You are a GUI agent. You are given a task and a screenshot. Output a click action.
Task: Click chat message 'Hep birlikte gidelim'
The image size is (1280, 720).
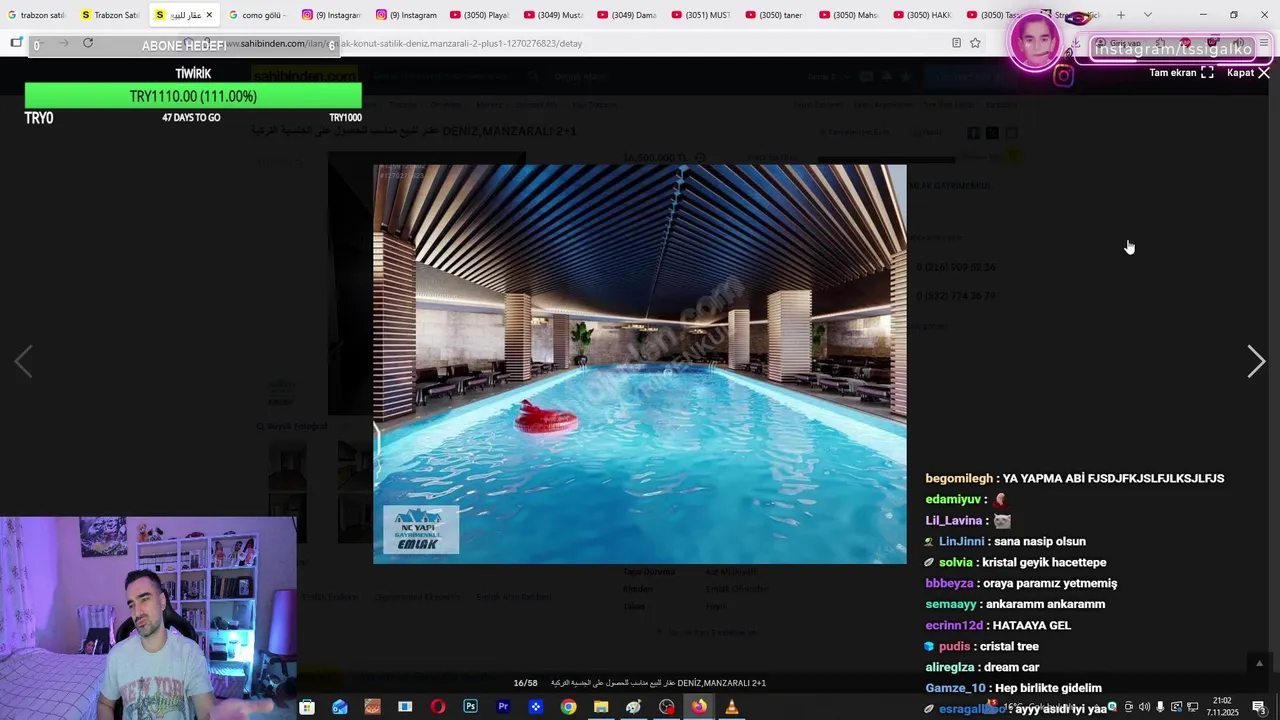[x=1048, y=688]
